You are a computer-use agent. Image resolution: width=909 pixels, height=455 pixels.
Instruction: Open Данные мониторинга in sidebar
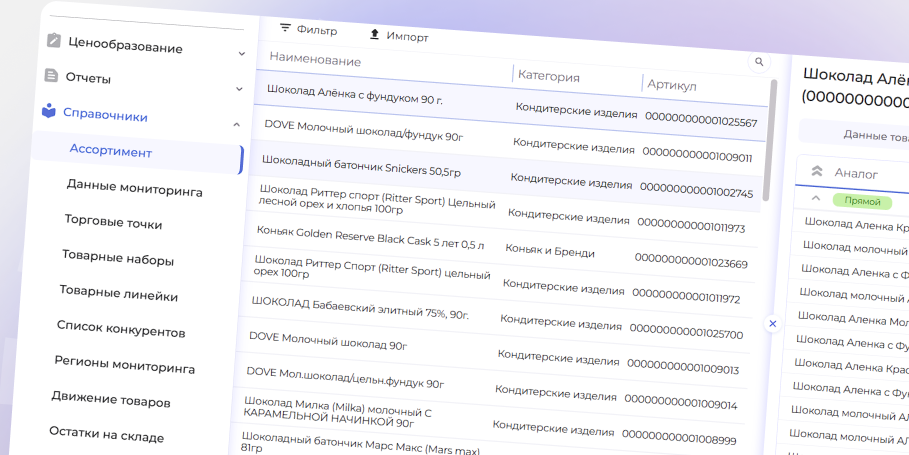(134, 190)
